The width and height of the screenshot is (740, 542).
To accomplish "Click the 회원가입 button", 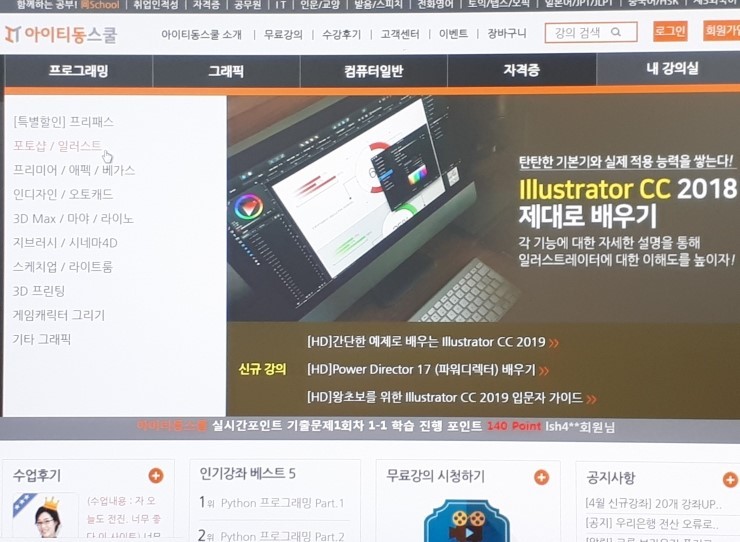I will [722, 30].
